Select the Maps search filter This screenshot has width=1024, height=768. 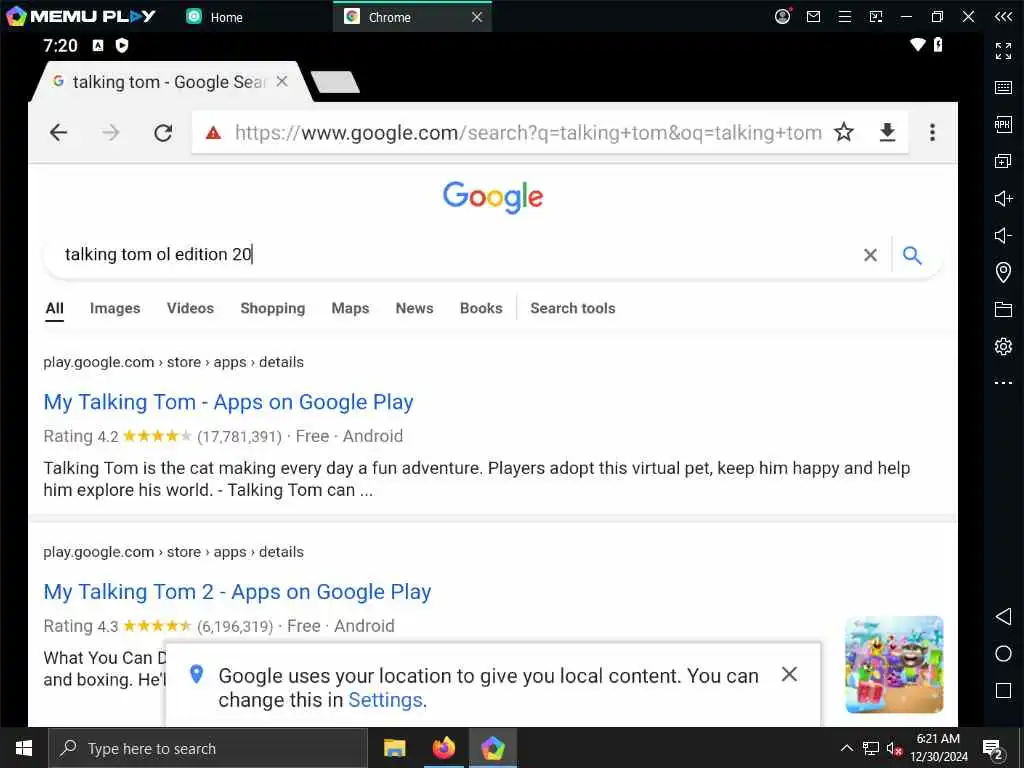[350, 308]
